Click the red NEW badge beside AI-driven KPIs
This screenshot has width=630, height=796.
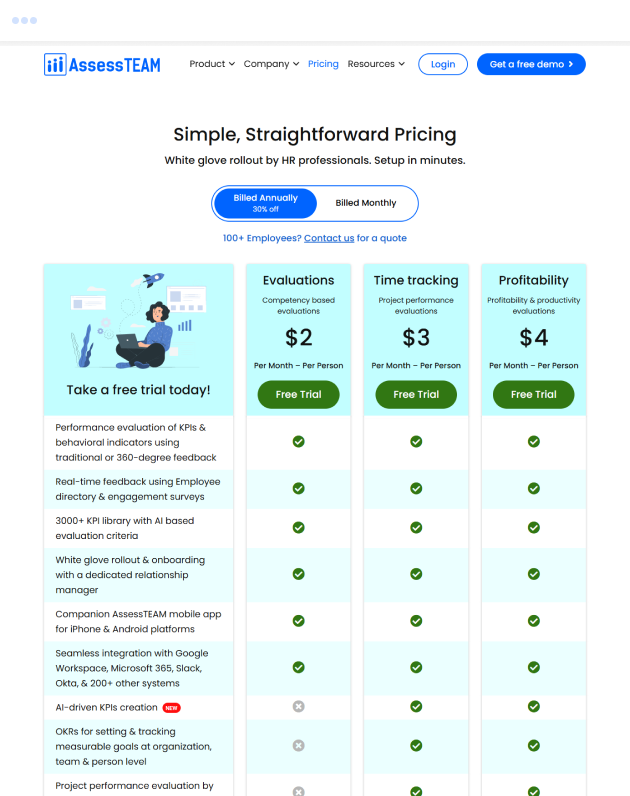coord(172,708)
